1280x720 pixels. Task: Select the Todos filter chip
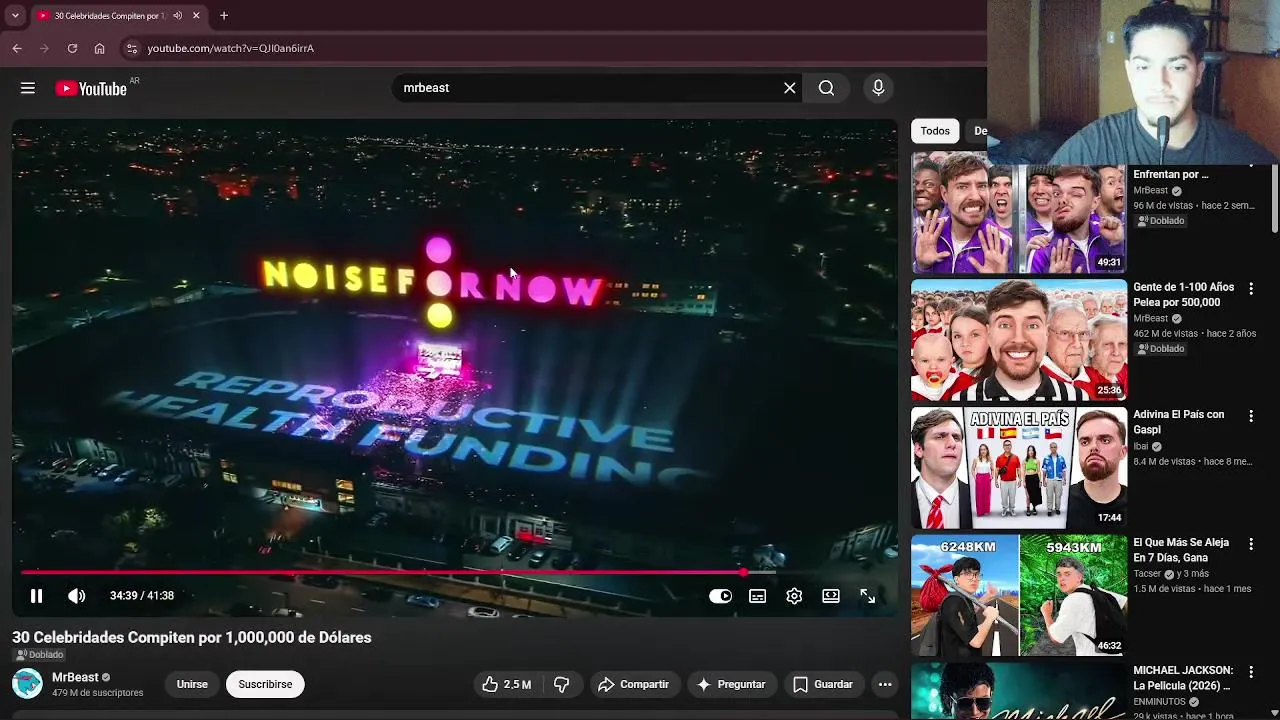pyautogui.click(x=935, y=131)
